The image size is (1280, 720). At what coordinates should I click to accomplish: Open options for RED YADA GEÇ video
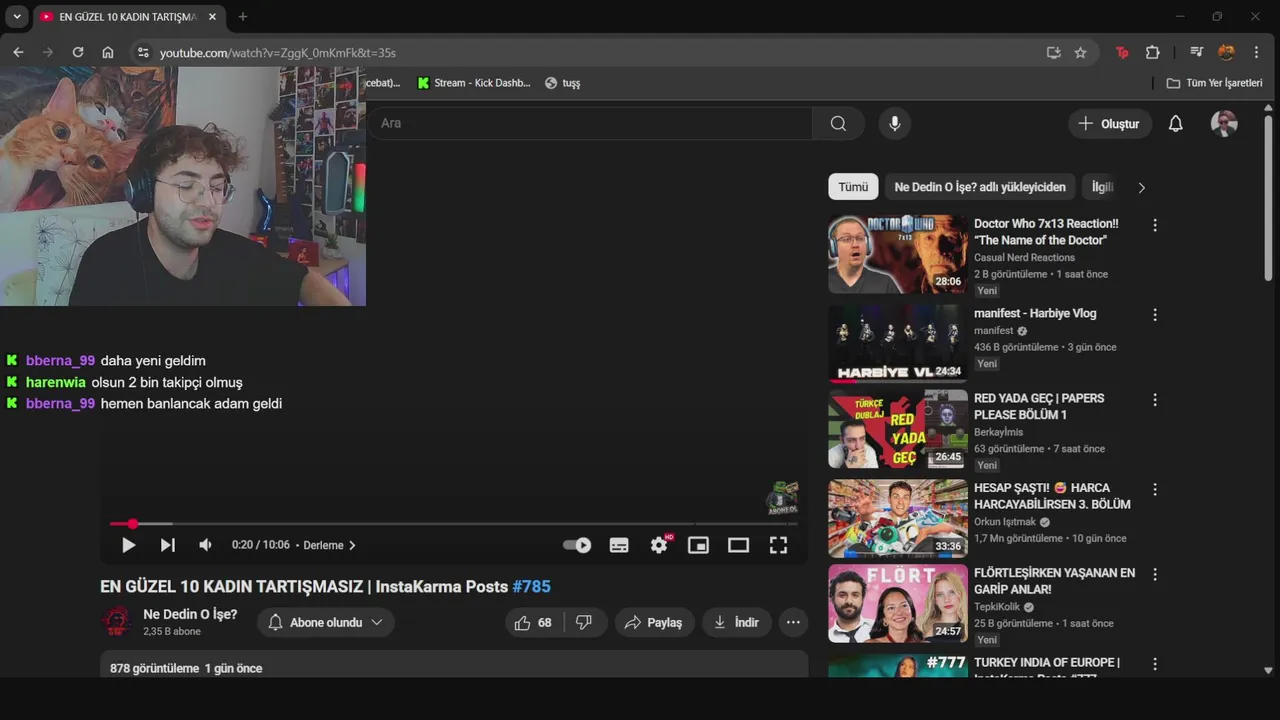tap(1155, 399)
